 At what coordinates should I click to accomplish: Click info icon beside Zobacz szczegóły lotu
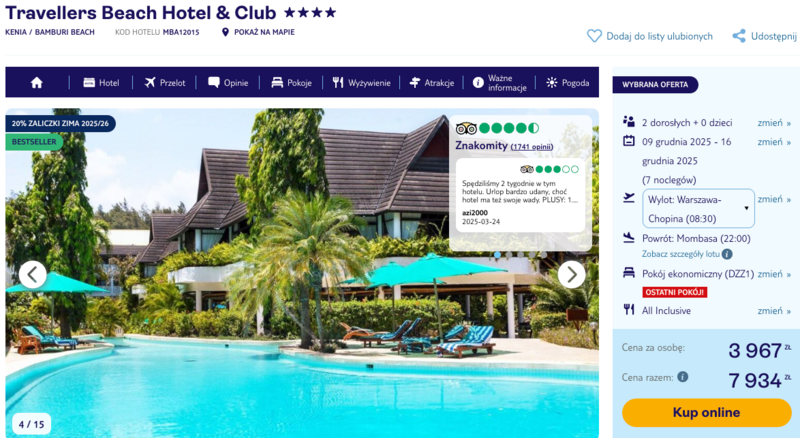pos(727,254)
